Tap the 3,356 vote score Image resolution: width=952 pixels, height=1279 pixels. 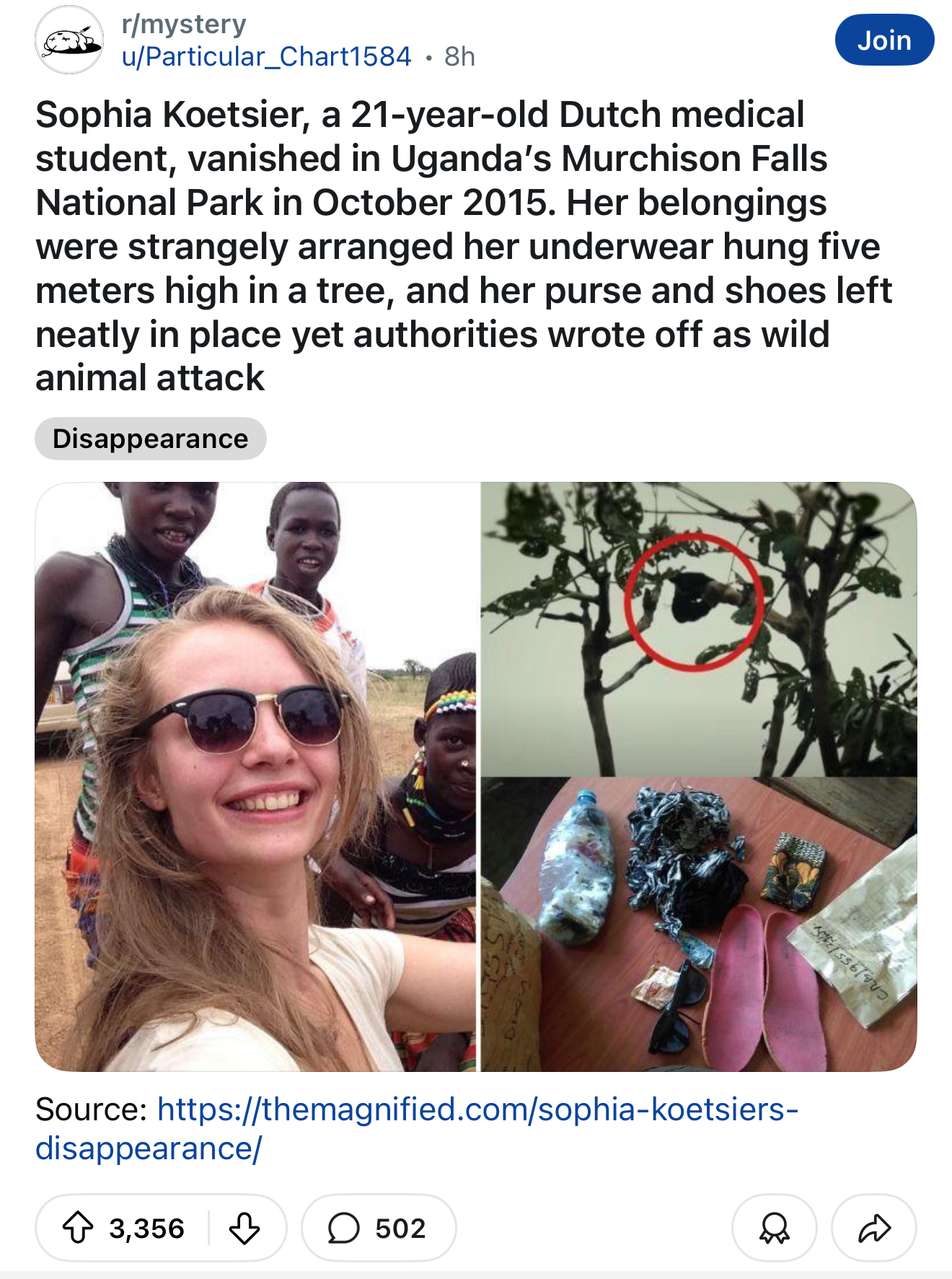tap(147, 1229)
